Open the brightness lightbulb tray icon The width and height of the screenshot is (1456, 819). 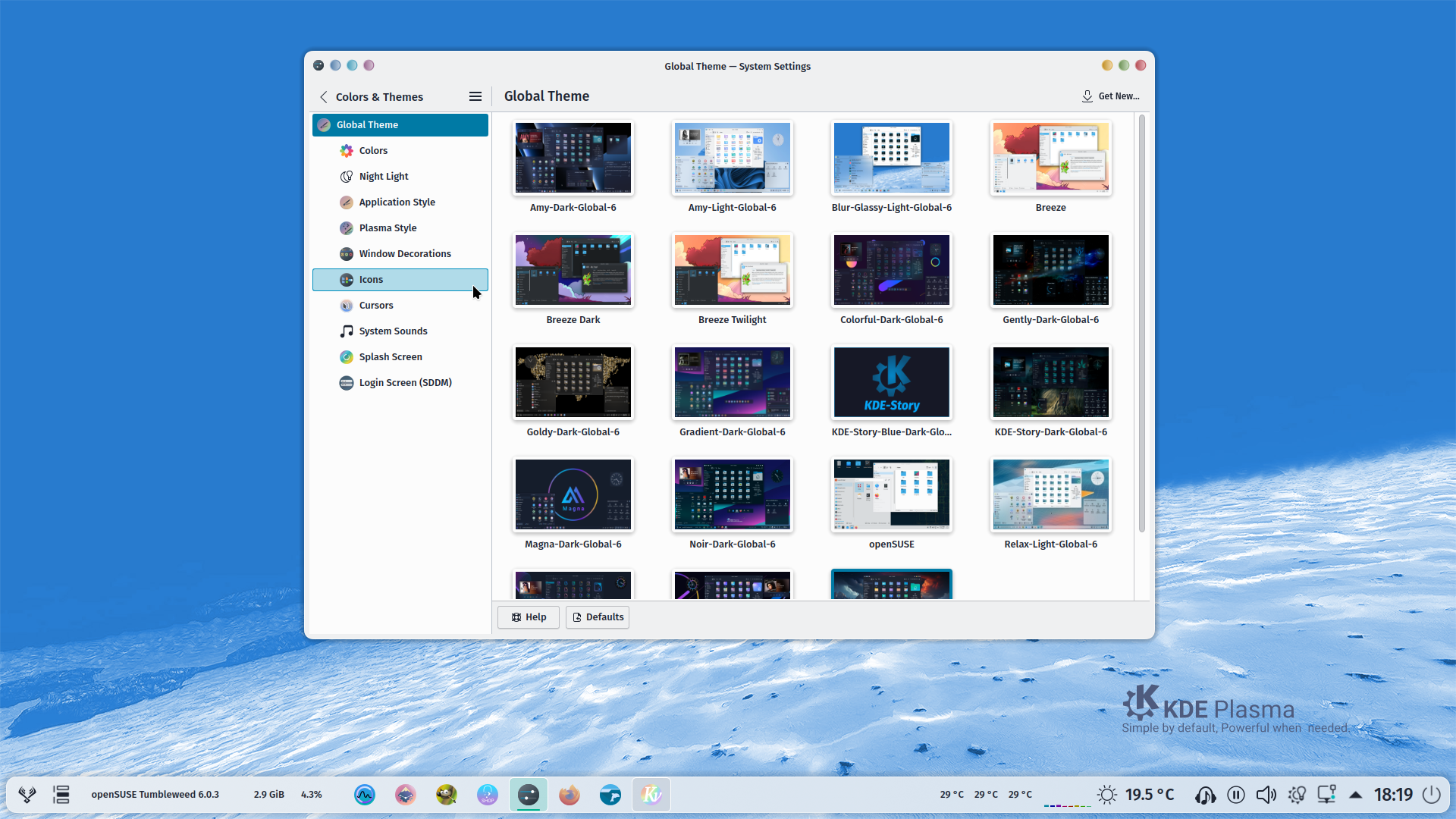[x=1297, y=795]
